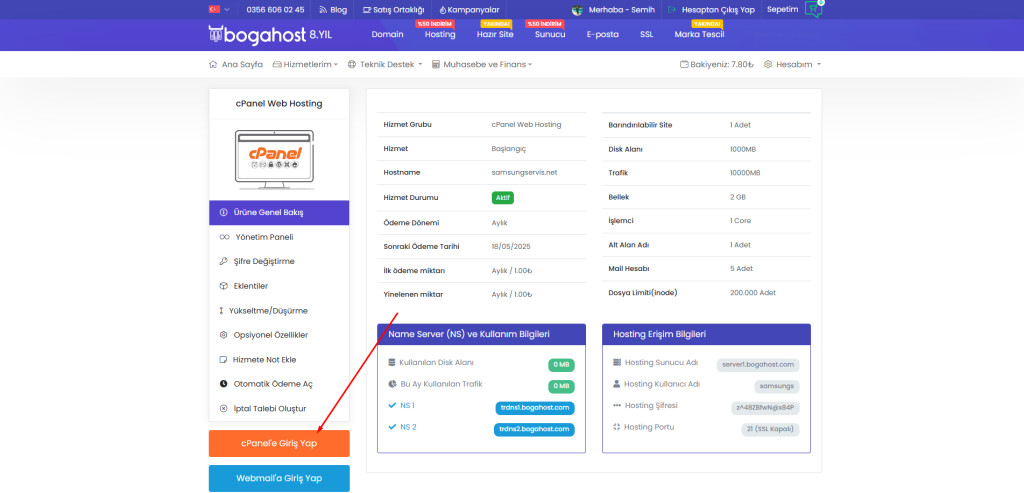Image resolution: width=1024 pixels, height=493 pixels.
Task: Click the checkmark icon beside NS 2
Action: [392, 427]
